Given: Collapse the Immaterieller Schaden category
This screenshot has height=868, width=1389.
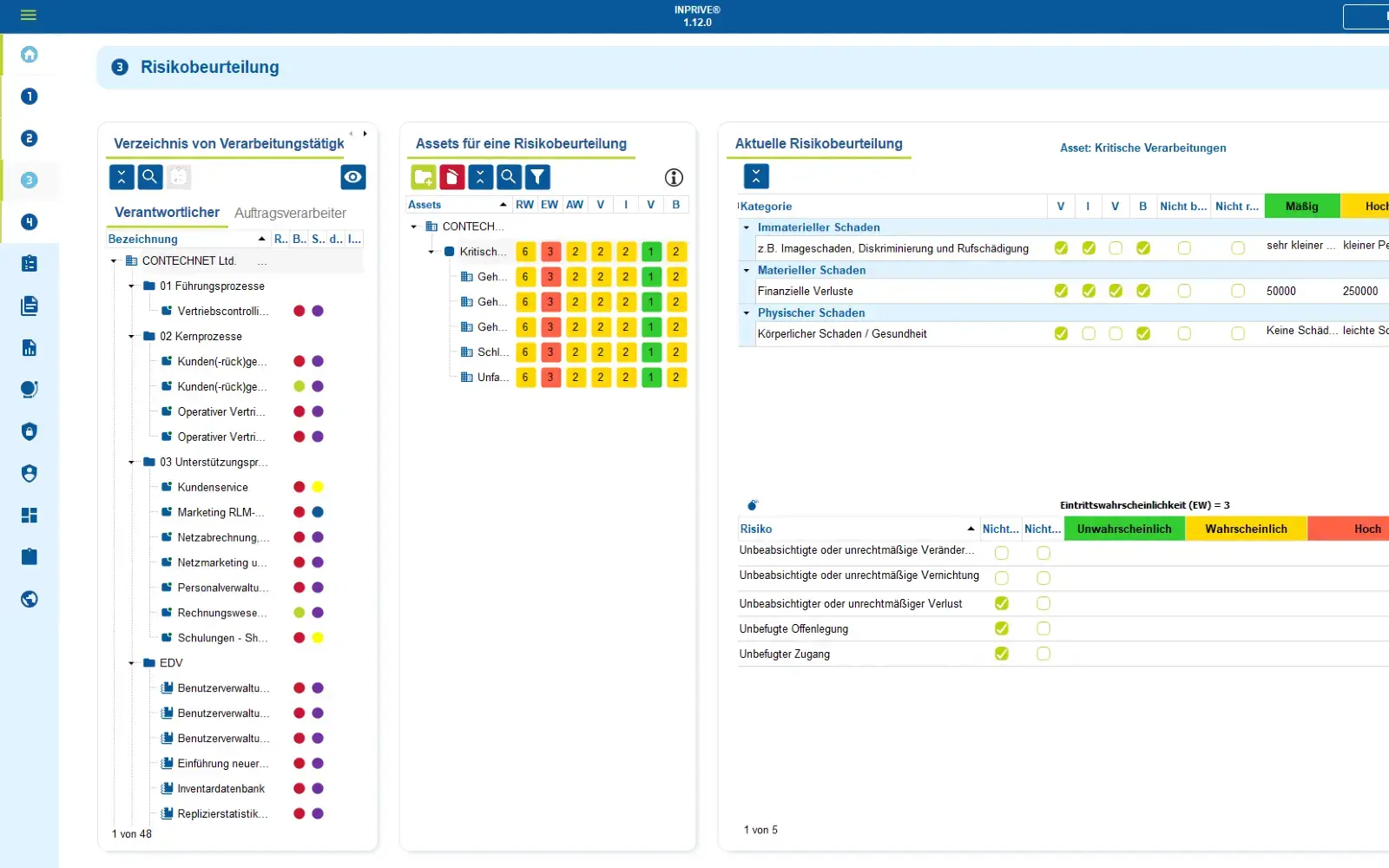Looking at the screenshot, I should (745, 227).
